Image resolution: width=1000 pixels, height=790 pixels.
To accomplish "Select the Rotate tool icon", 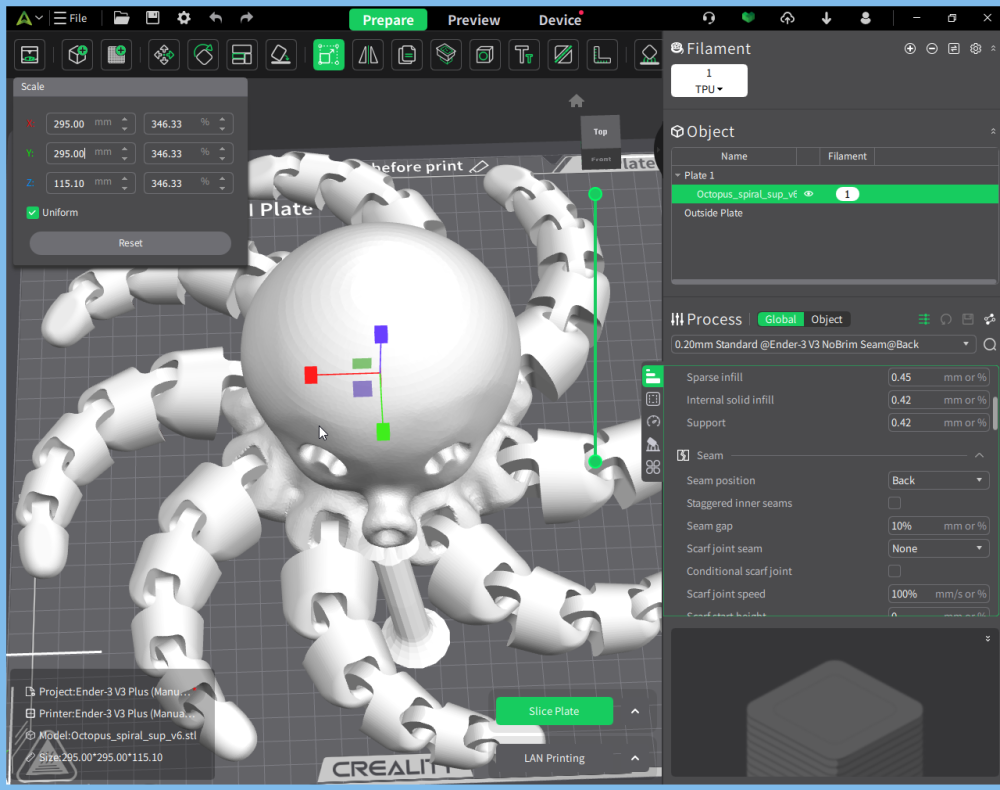I will click(203, 55).
